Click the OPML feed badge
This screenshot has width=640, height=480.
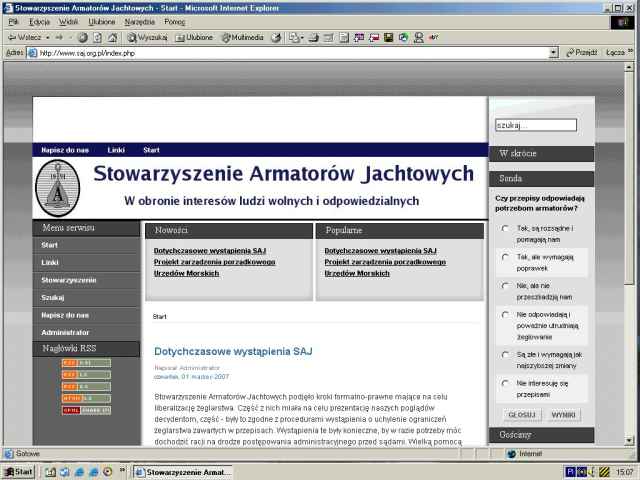tap(86, 409)
